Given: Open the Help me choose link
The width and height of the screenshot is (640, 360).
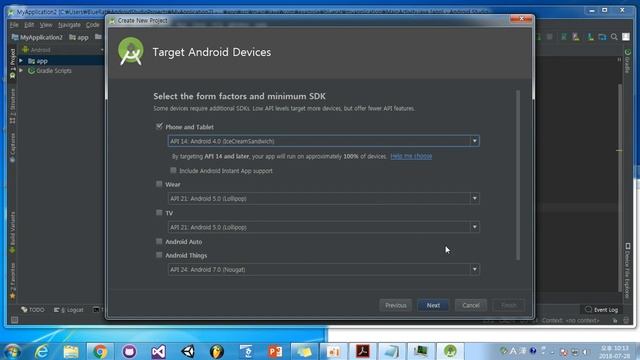Looking at the screenshot, I should [x=411, y=156].
